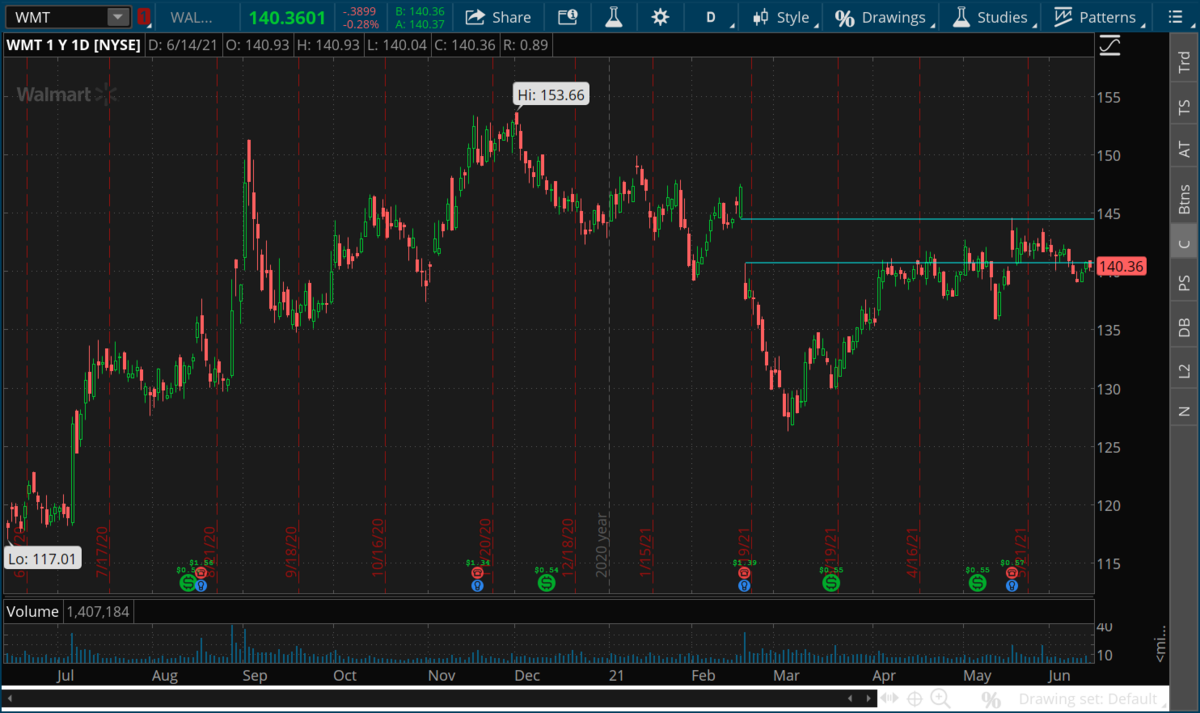1200x713 pixels.
Task: Open the DB sidebar tab
Action: pos(1184,326)
